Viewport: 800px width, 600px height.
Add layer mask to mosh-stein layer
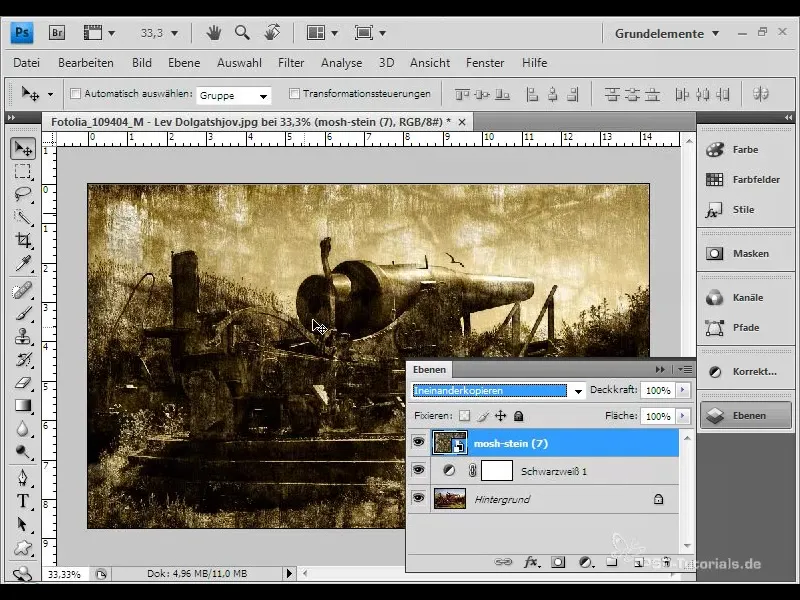click(558, 562)
